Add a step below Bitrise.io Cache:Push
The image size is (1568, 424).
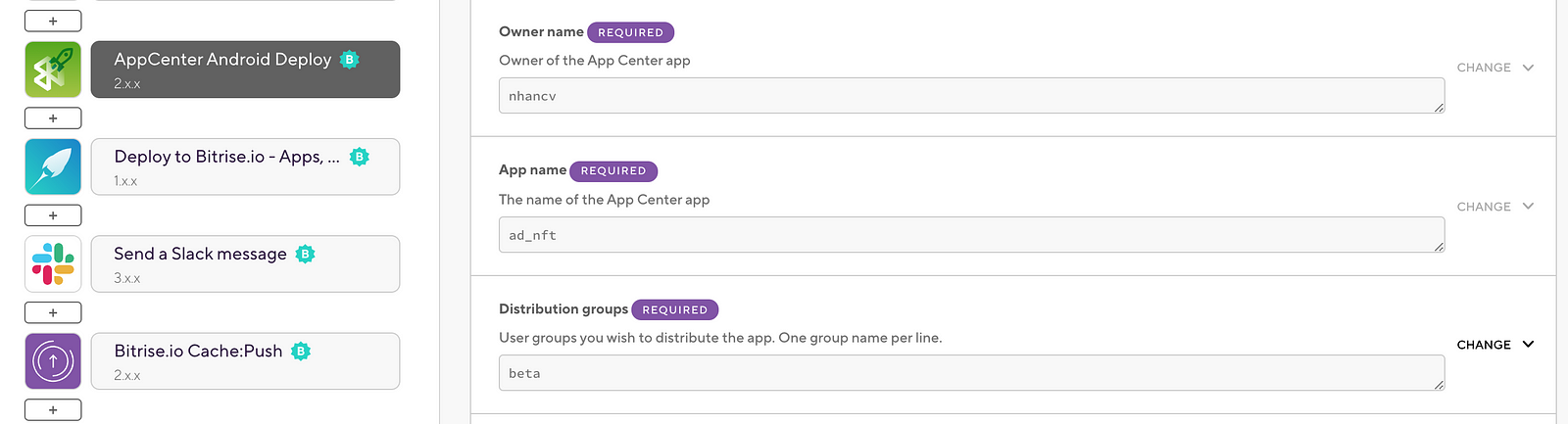point(53,409)
